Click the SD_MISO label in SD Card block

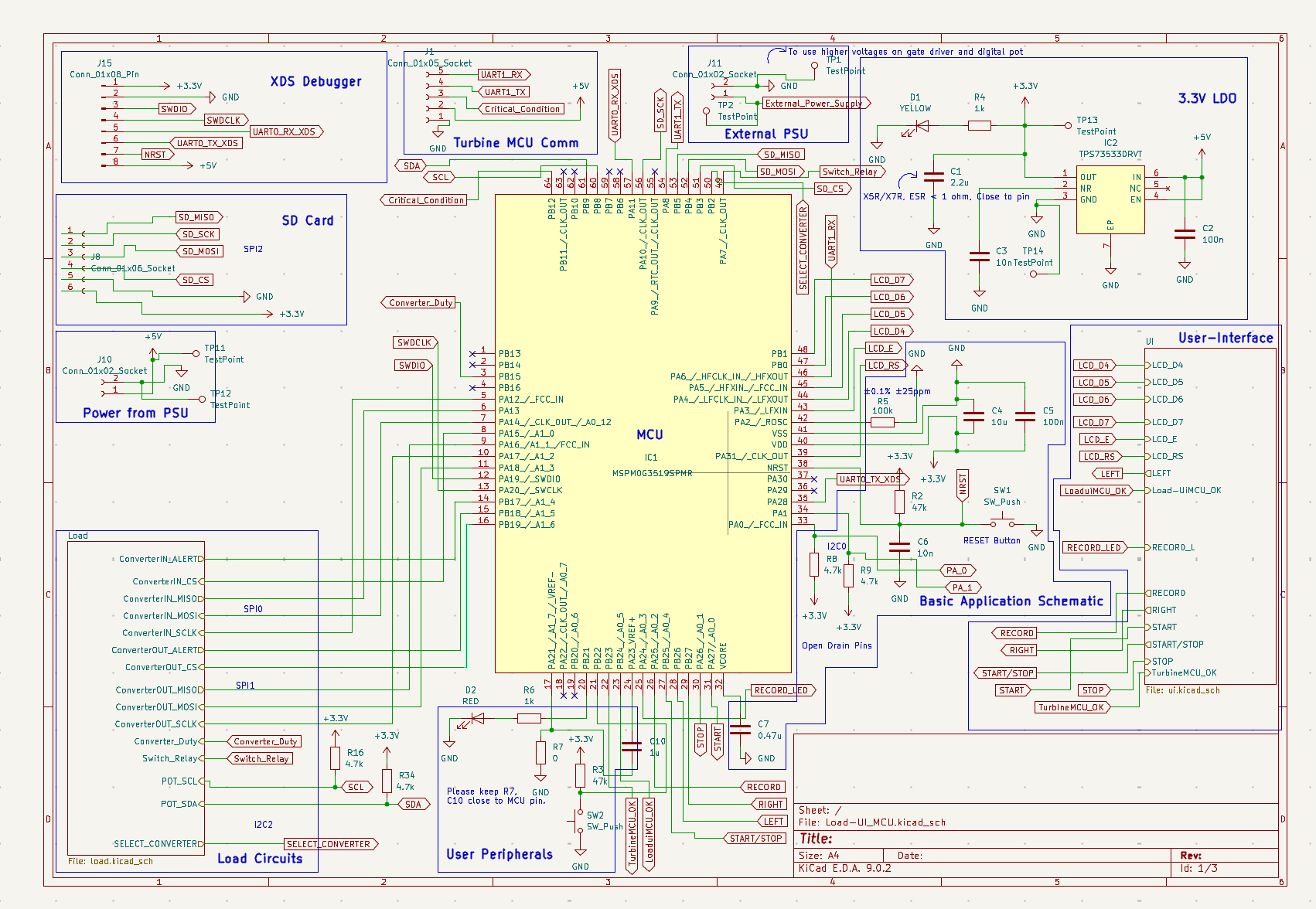pos(199,217)
